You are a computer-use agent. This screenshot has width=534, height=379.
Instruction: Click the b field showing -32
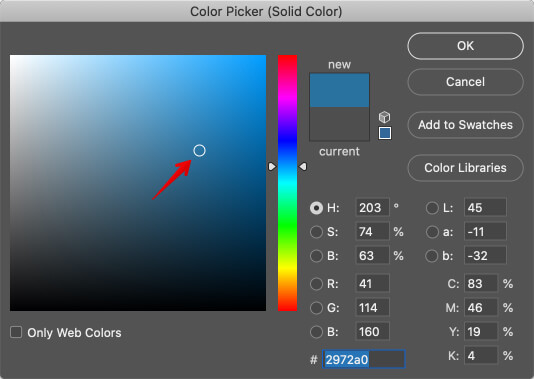[x=485, y=255]
